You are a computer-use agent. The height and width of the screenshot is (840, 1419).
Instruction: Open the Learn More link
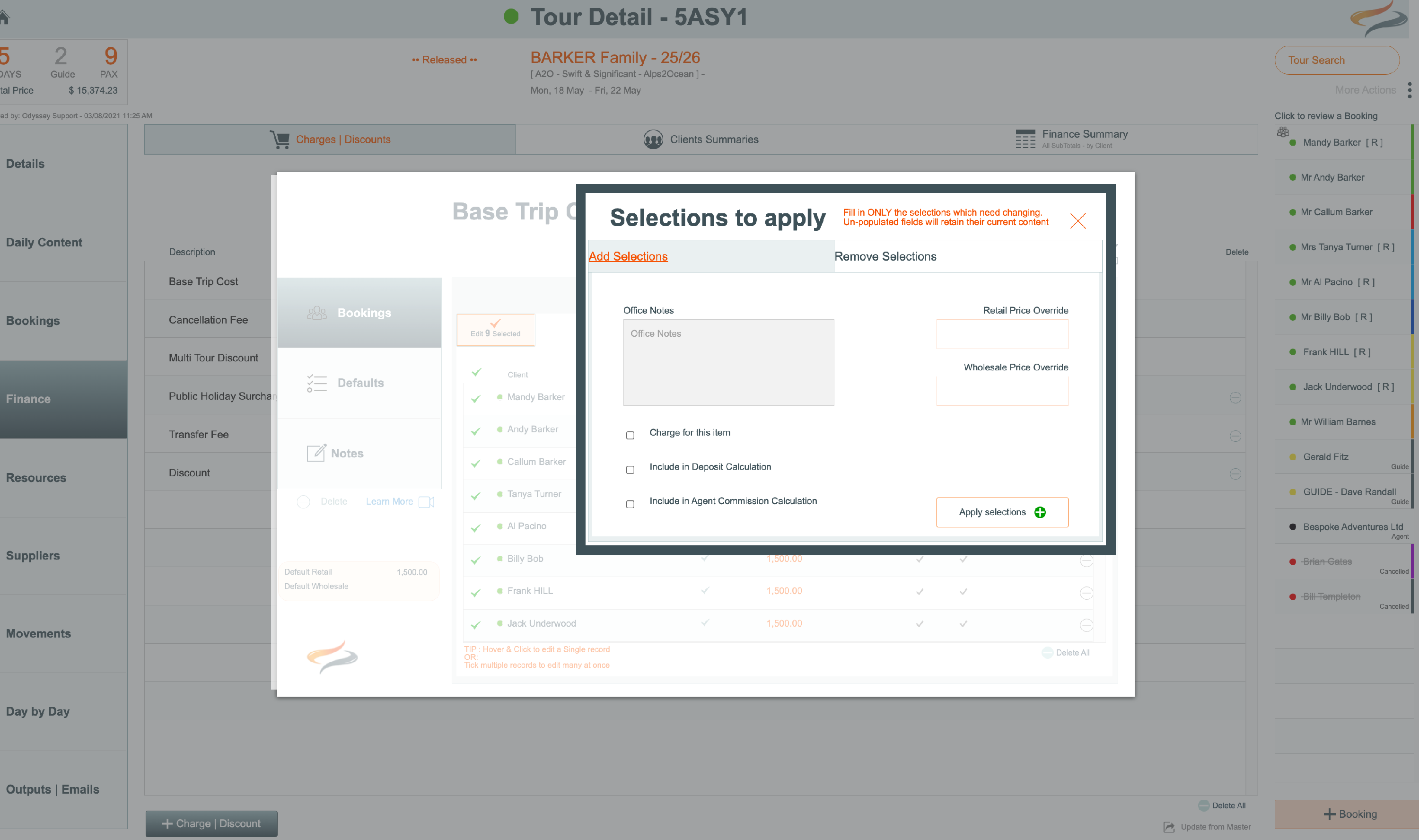coord(389,501)
